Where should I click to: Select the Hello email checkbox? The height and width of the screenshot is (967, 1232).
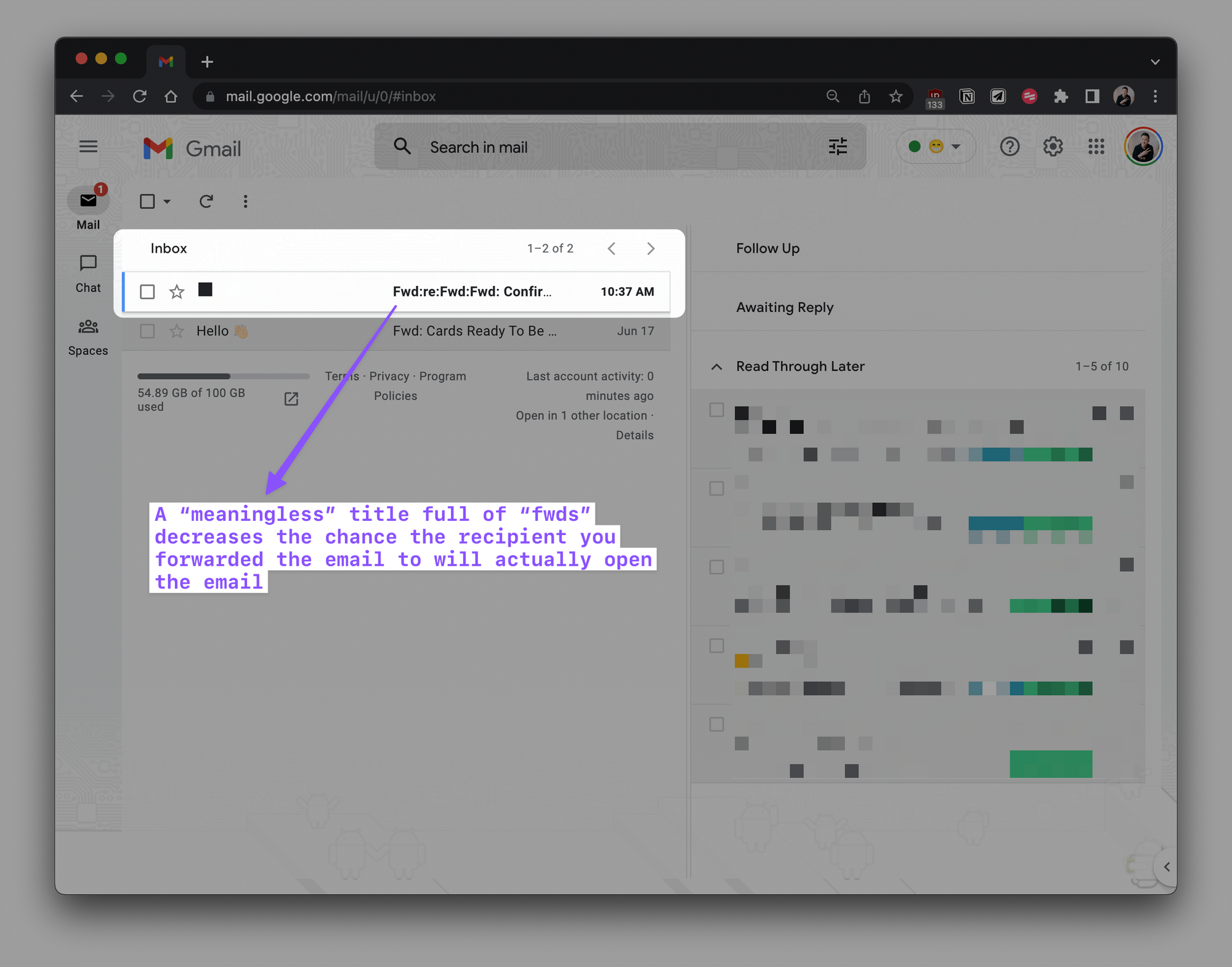(x=147, y=331)
